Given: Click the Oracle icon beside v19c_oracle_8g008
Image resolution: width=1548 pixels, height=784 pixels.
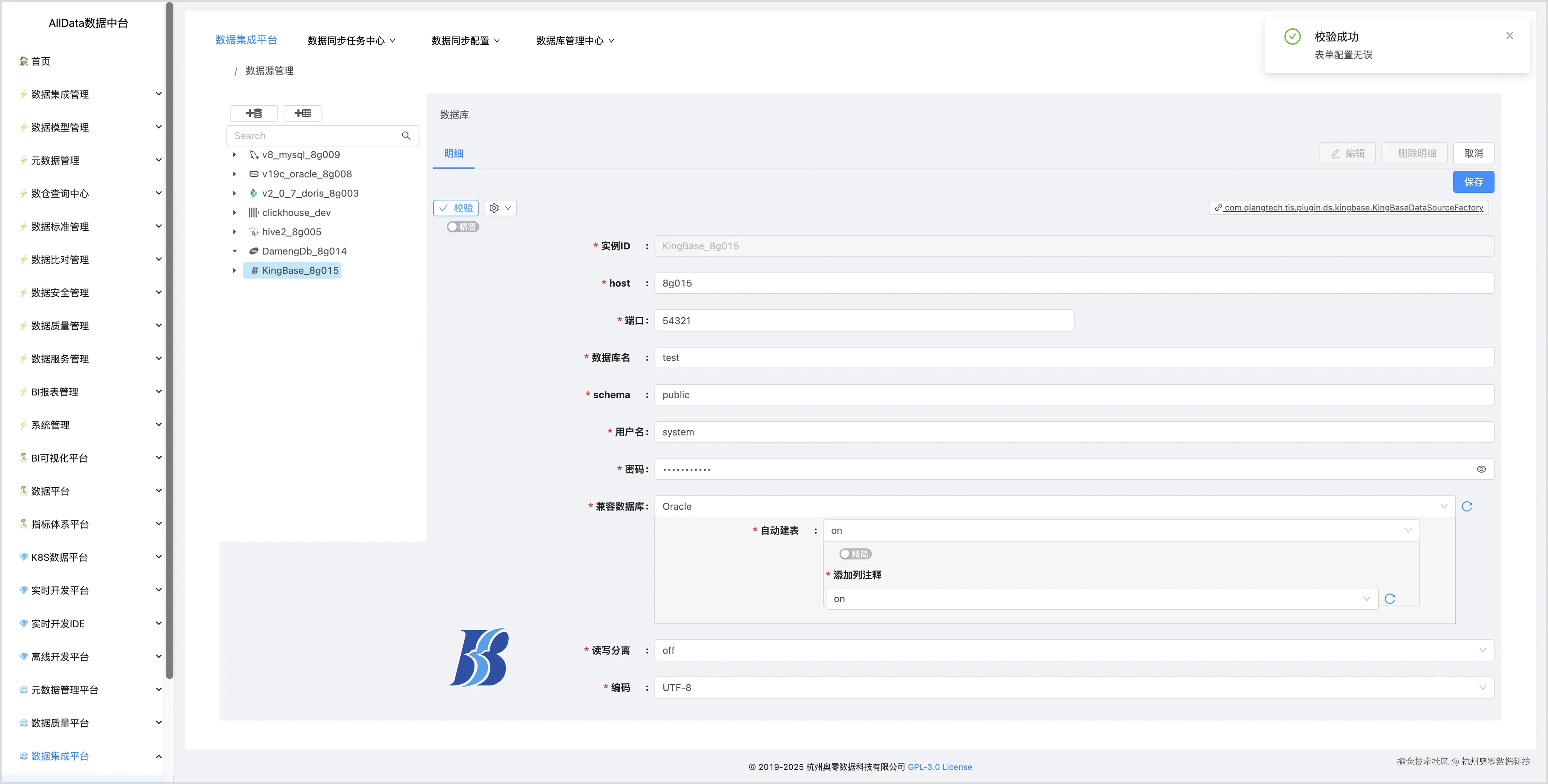Looking at the screenshot, I should 253,174.
